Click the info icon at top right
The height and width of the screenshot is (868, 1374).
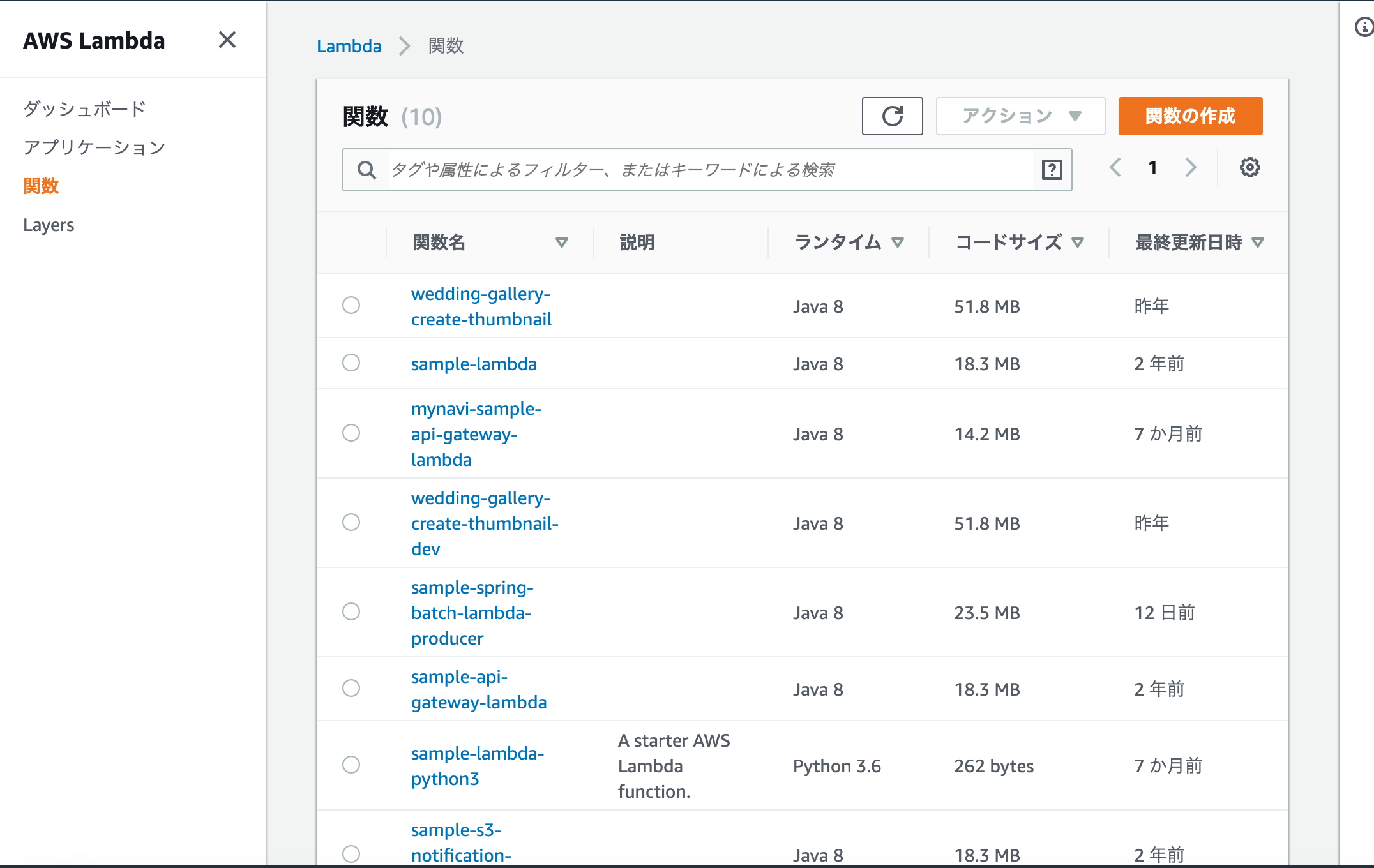(x=1364, y=27)
